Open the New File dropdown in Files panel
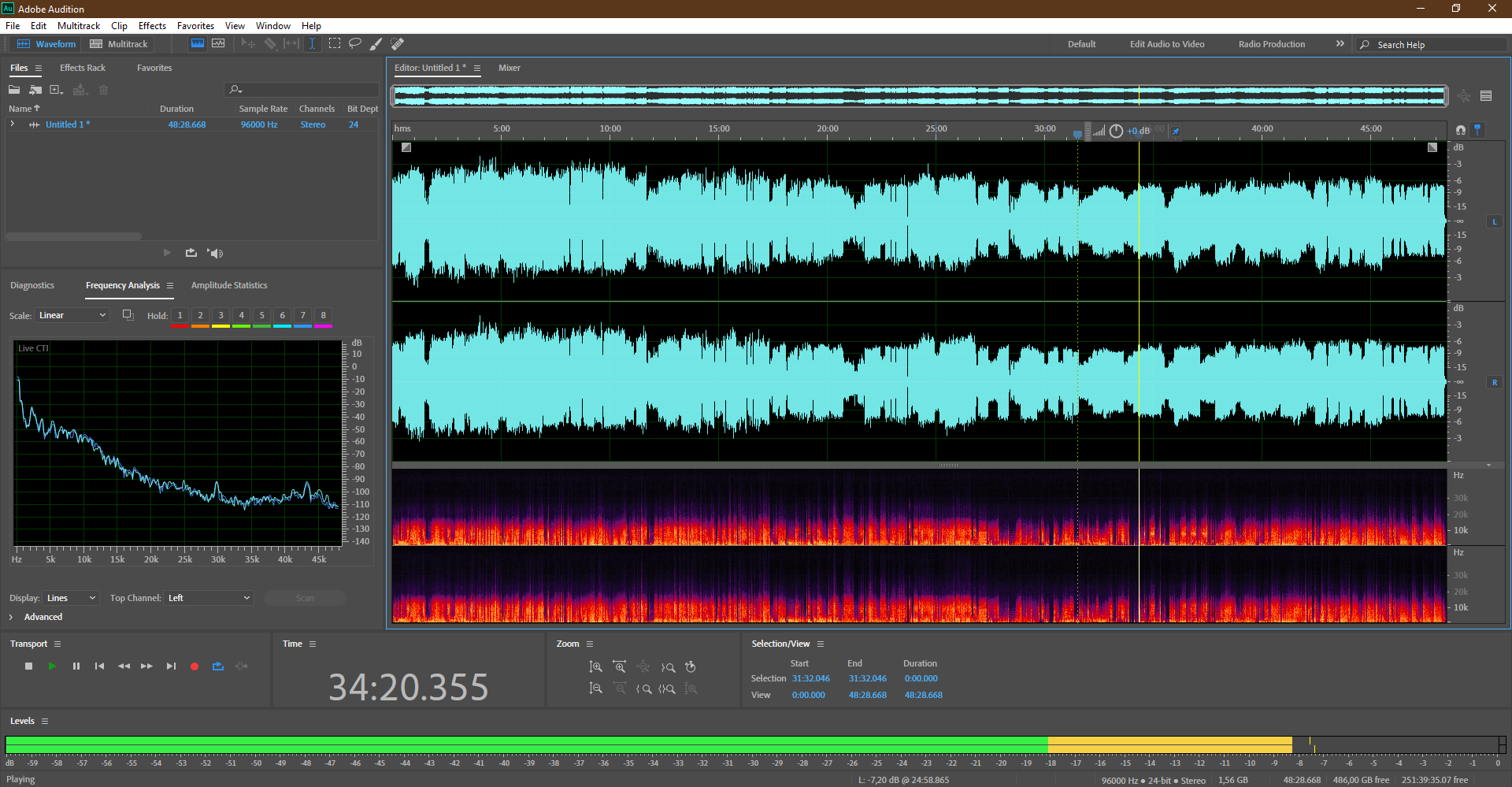 click(57, 90)
